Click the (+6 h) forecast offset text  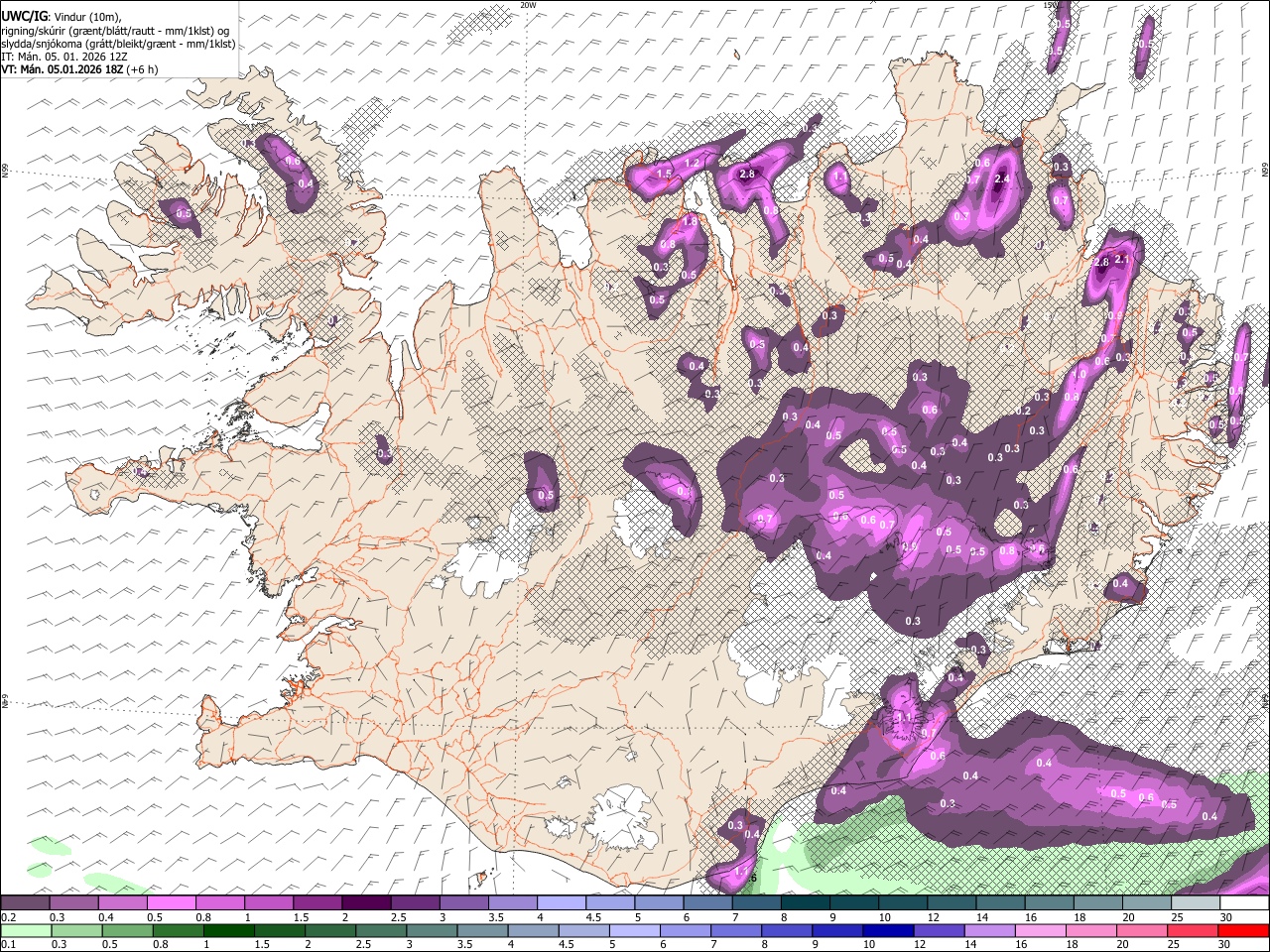tap(143, 69)
